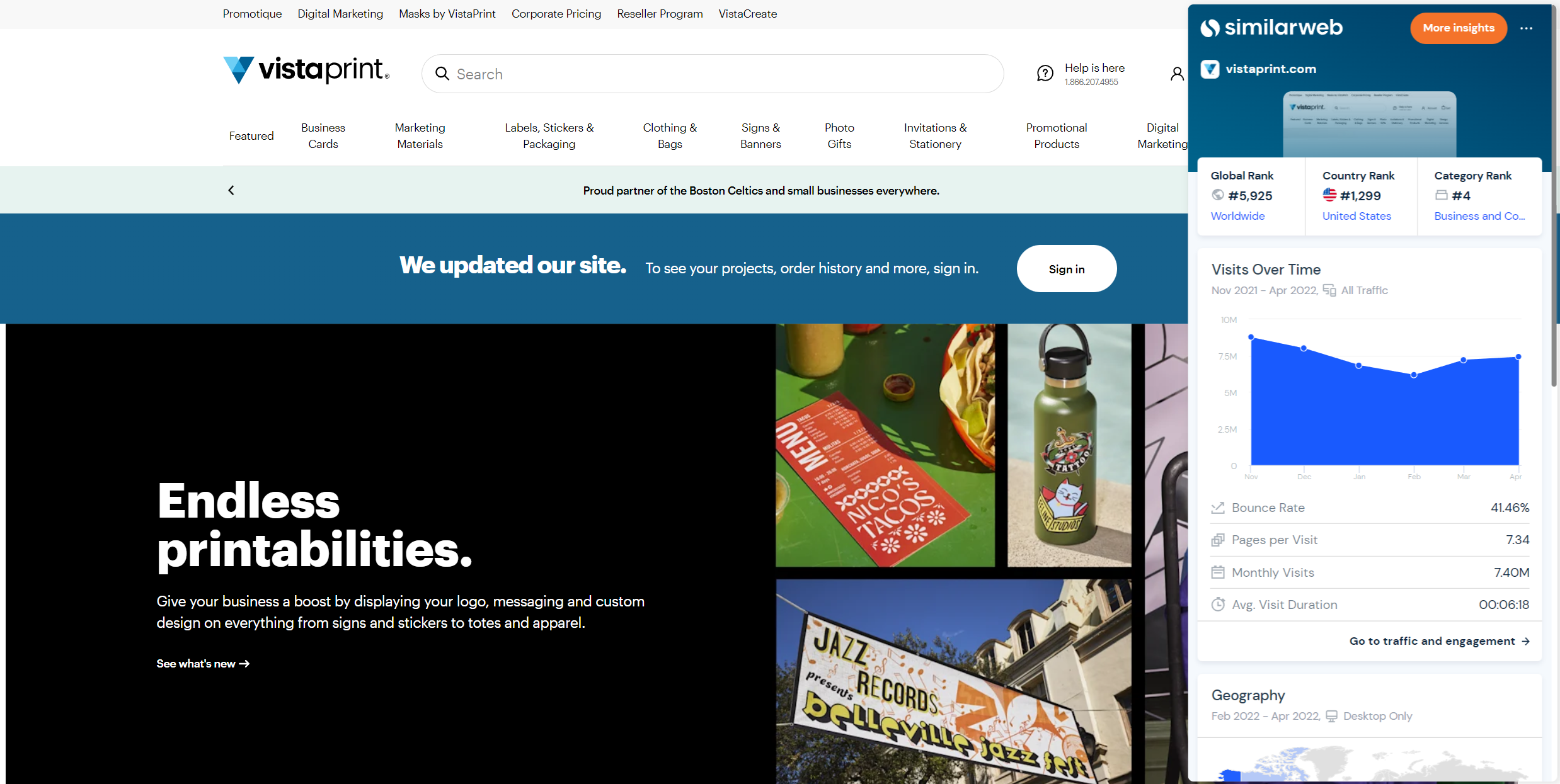Focus the Search input field
This screenshot has height=784, width=1560.
[712, 74]
